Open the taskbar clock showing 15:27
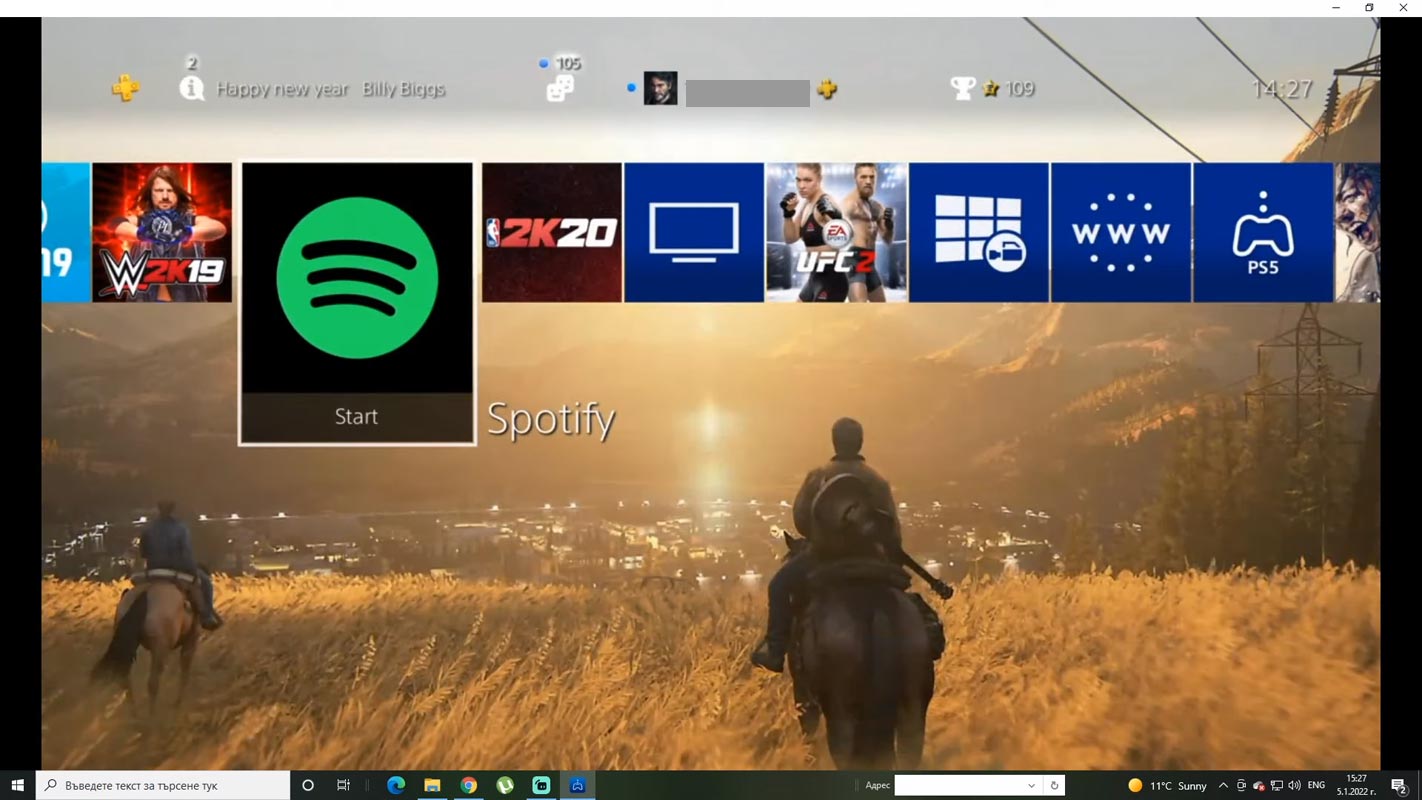 point(1357,785)
